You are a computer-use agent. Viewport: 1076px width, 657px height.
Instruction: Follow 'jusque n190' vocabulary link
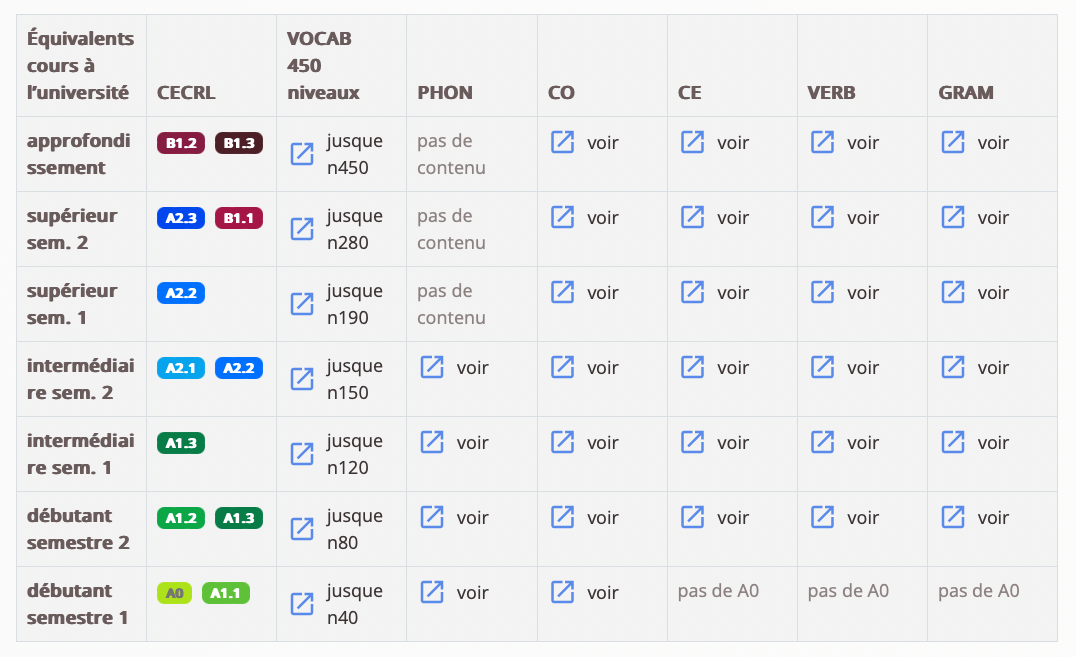(x=354, y=304)
